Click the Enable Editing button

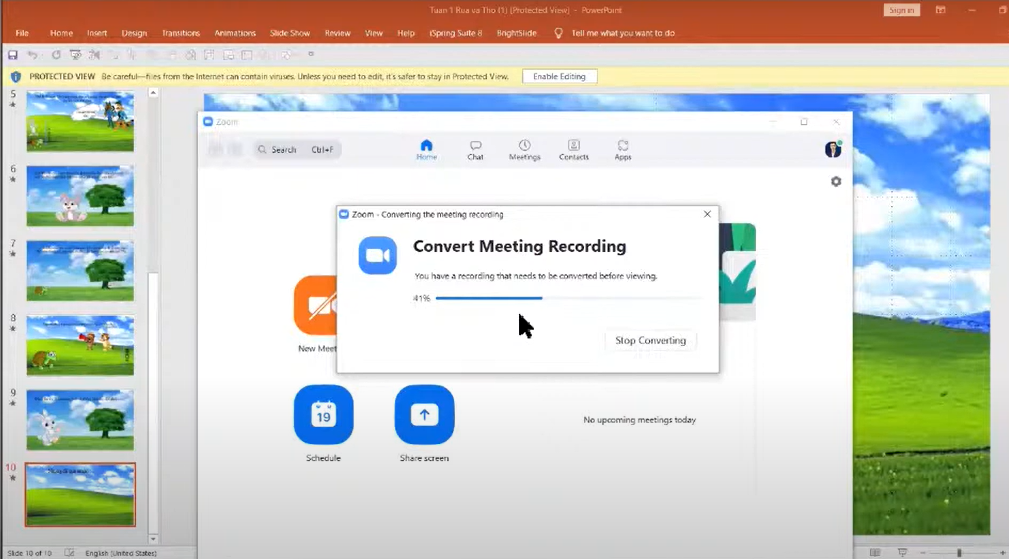tap(559, 76)
